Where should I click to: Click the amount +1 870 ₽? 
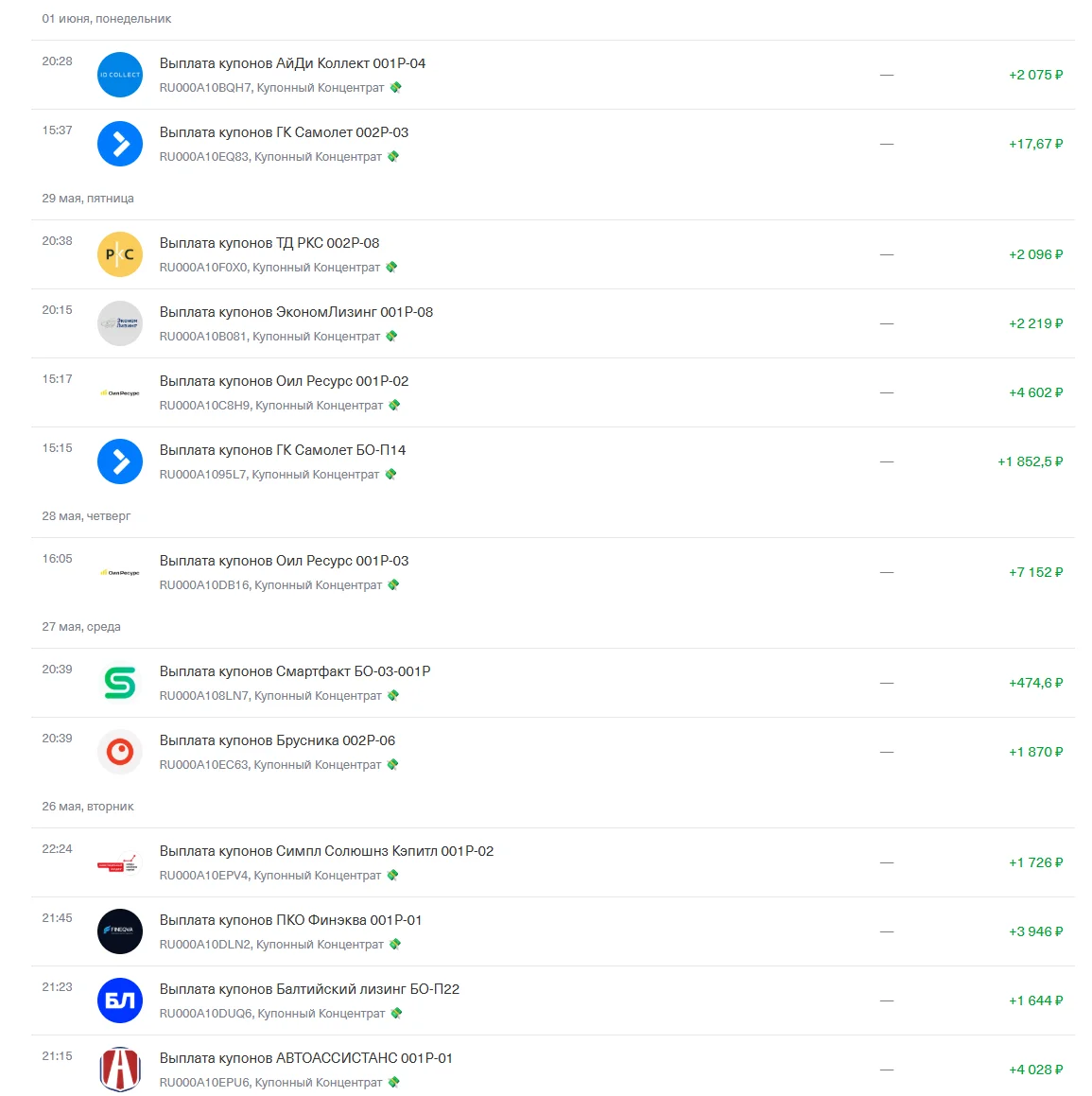[x=1035, y=752]
